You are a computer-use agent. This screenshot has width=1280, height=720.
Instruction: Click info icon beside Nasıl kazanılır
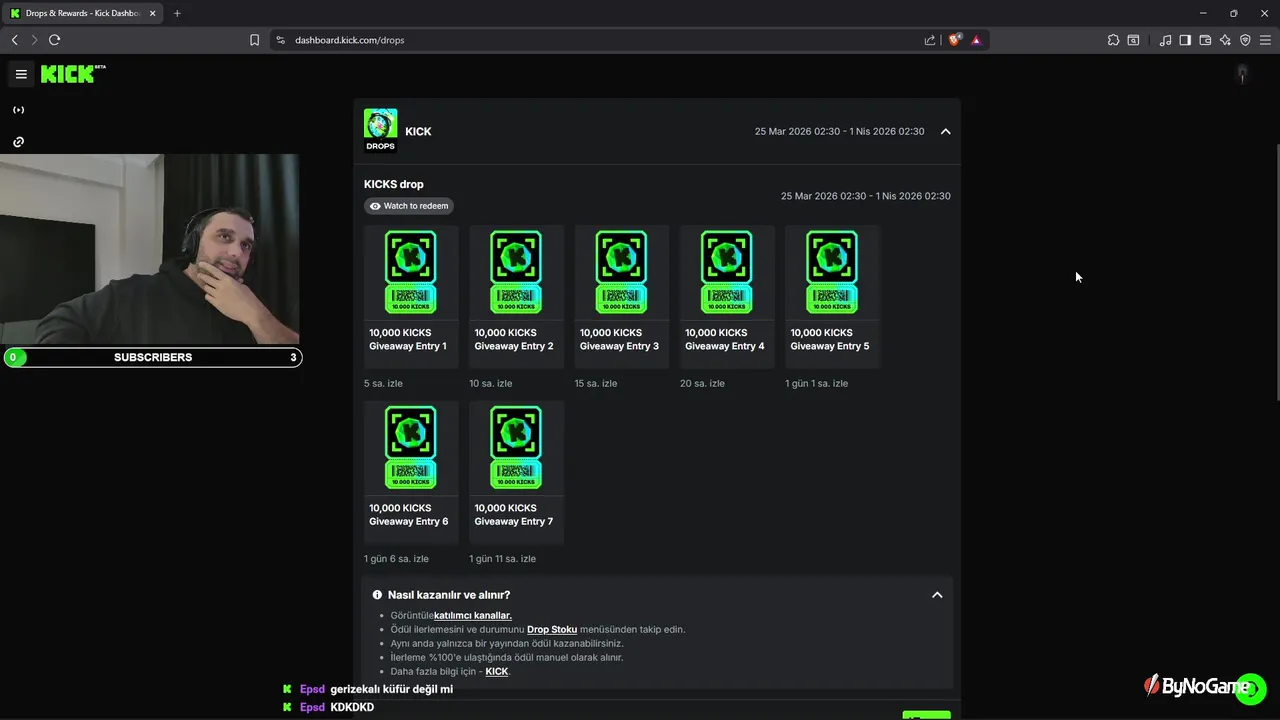(x=377, y=595)
